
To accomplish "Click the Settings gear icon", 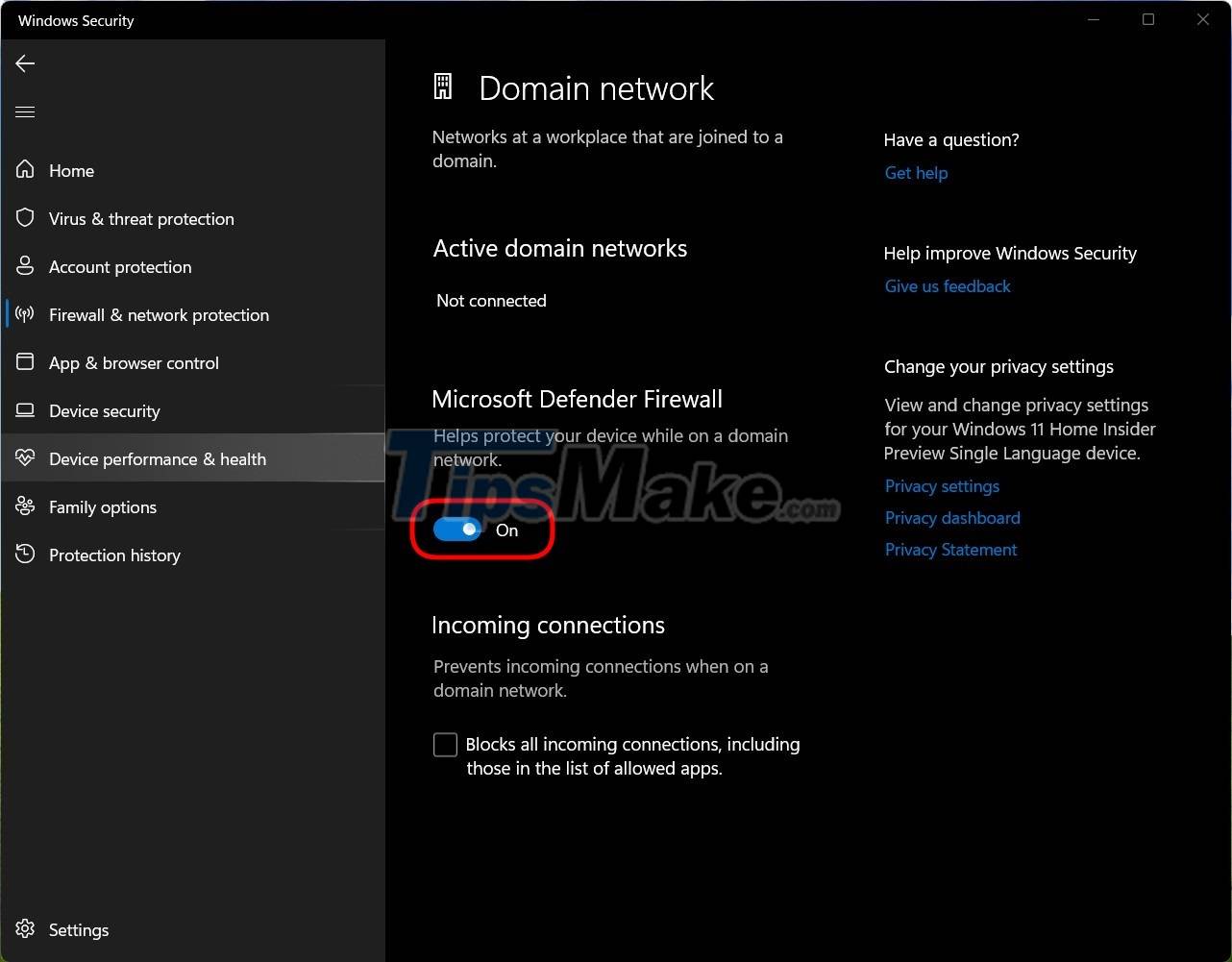I will [26, 929].
